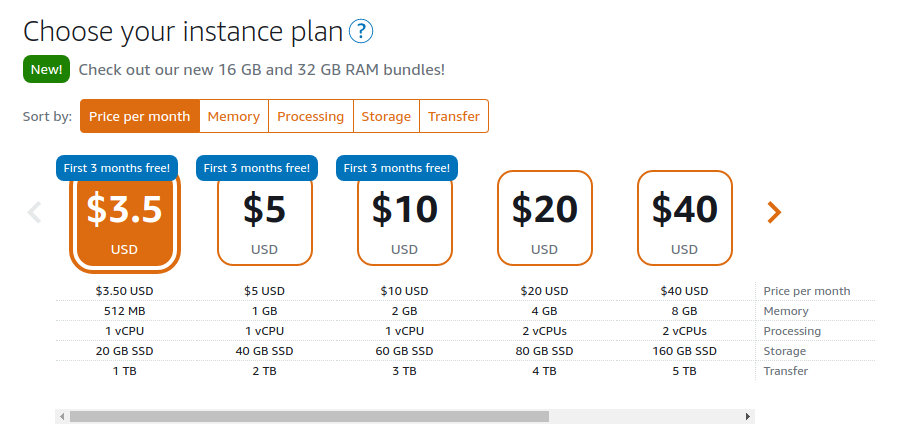Click First 3 months free badge on $5
This screenshot has width=904, height=437.
coord(257,168)
